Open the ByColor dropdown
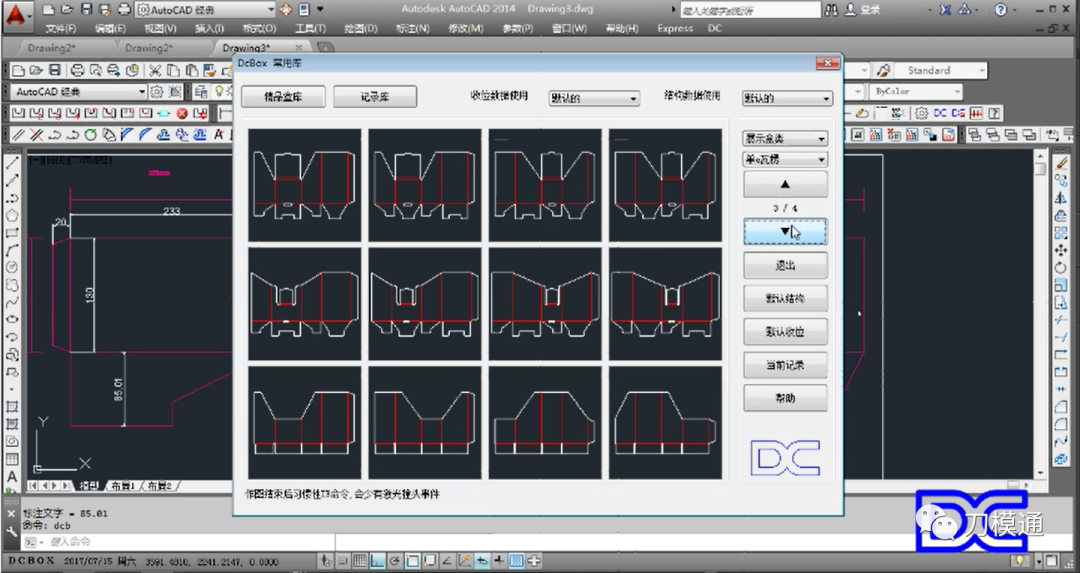This screenshot has width=1080, height=573. 915,92
